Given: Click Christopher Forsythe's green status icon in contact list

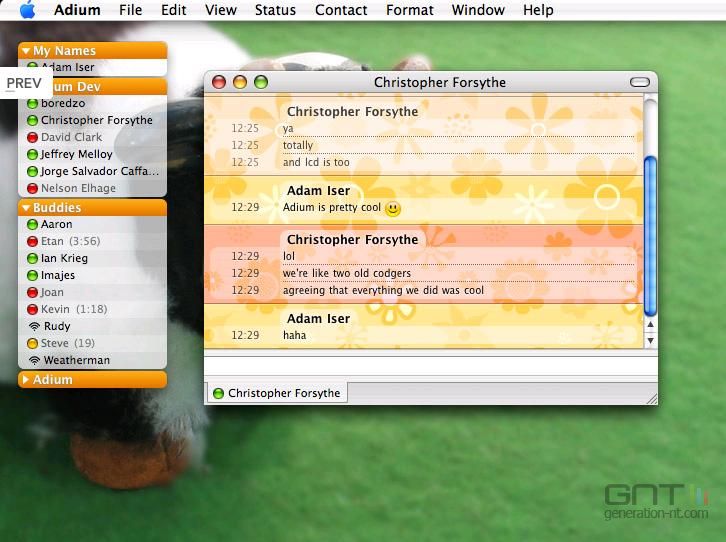Looking at the screenshot, I should pyautogui.click(x=32, y=120).
